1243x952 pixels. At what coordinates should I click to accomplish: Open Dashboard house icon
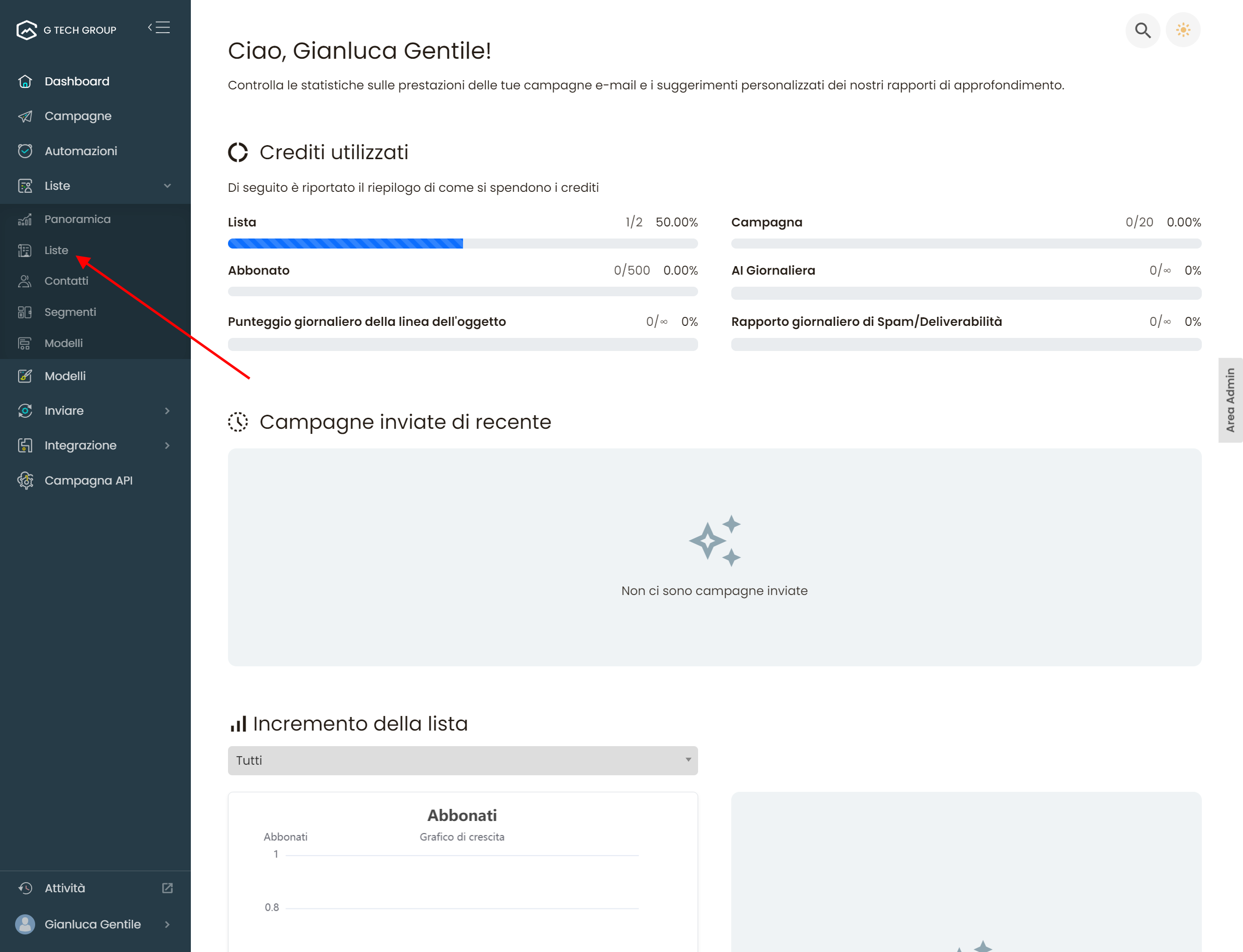pos(25,81)
